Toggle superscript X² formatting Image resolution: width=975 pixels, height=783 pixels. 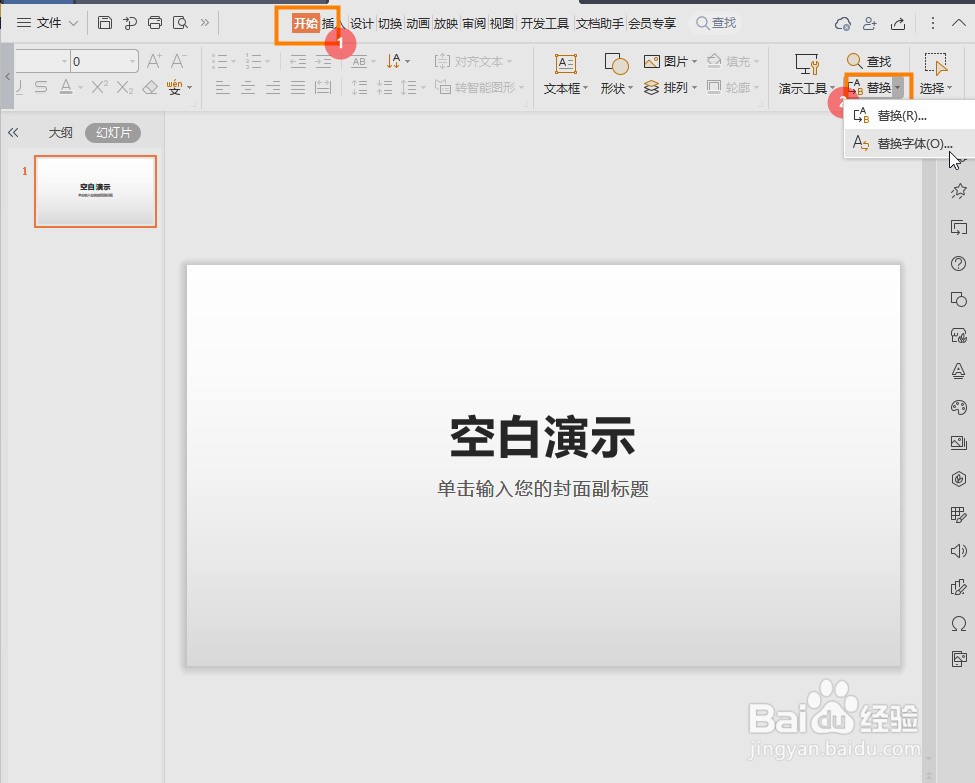pos(99,87)
